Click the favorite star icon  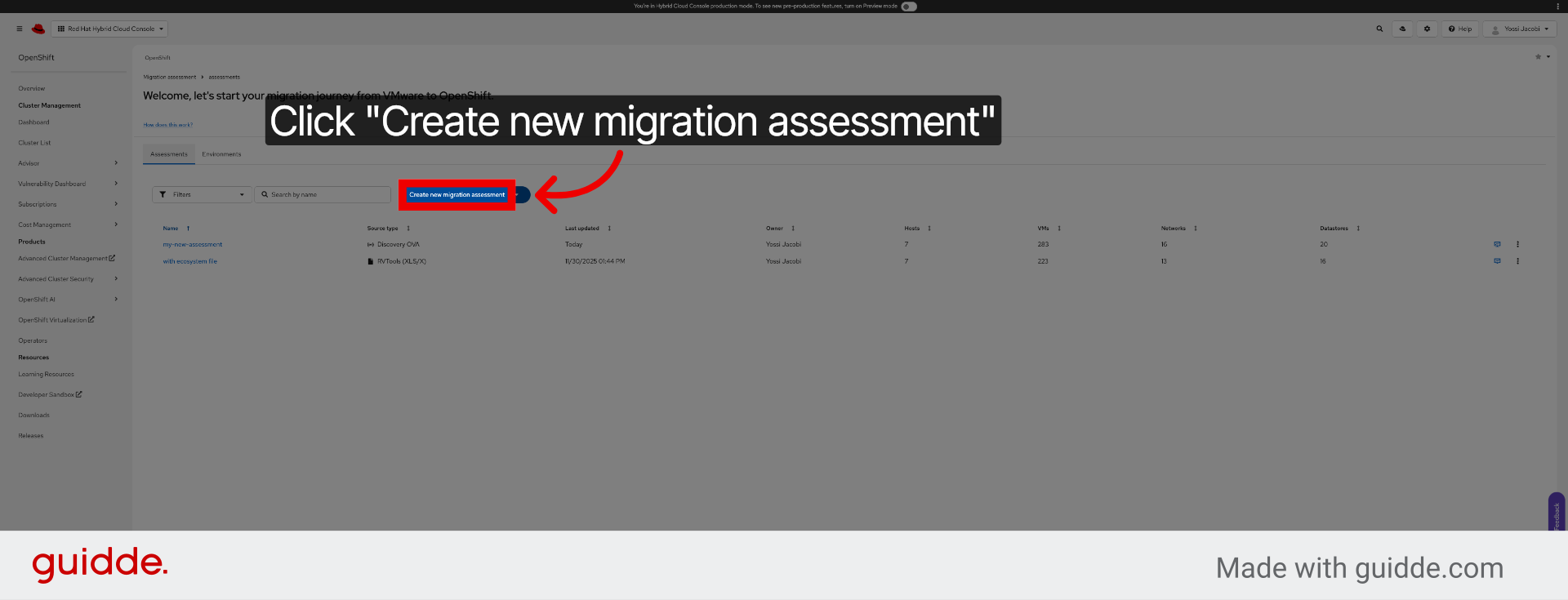click(1538, 57)
